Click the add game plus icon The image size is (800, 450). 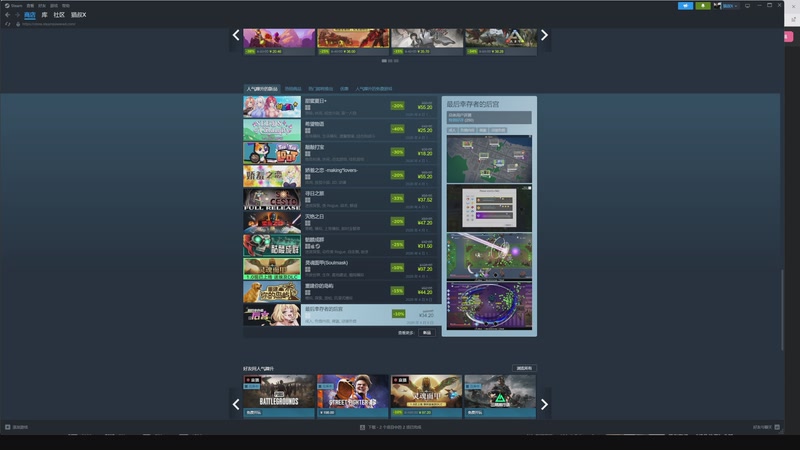(x=8, y=427)
